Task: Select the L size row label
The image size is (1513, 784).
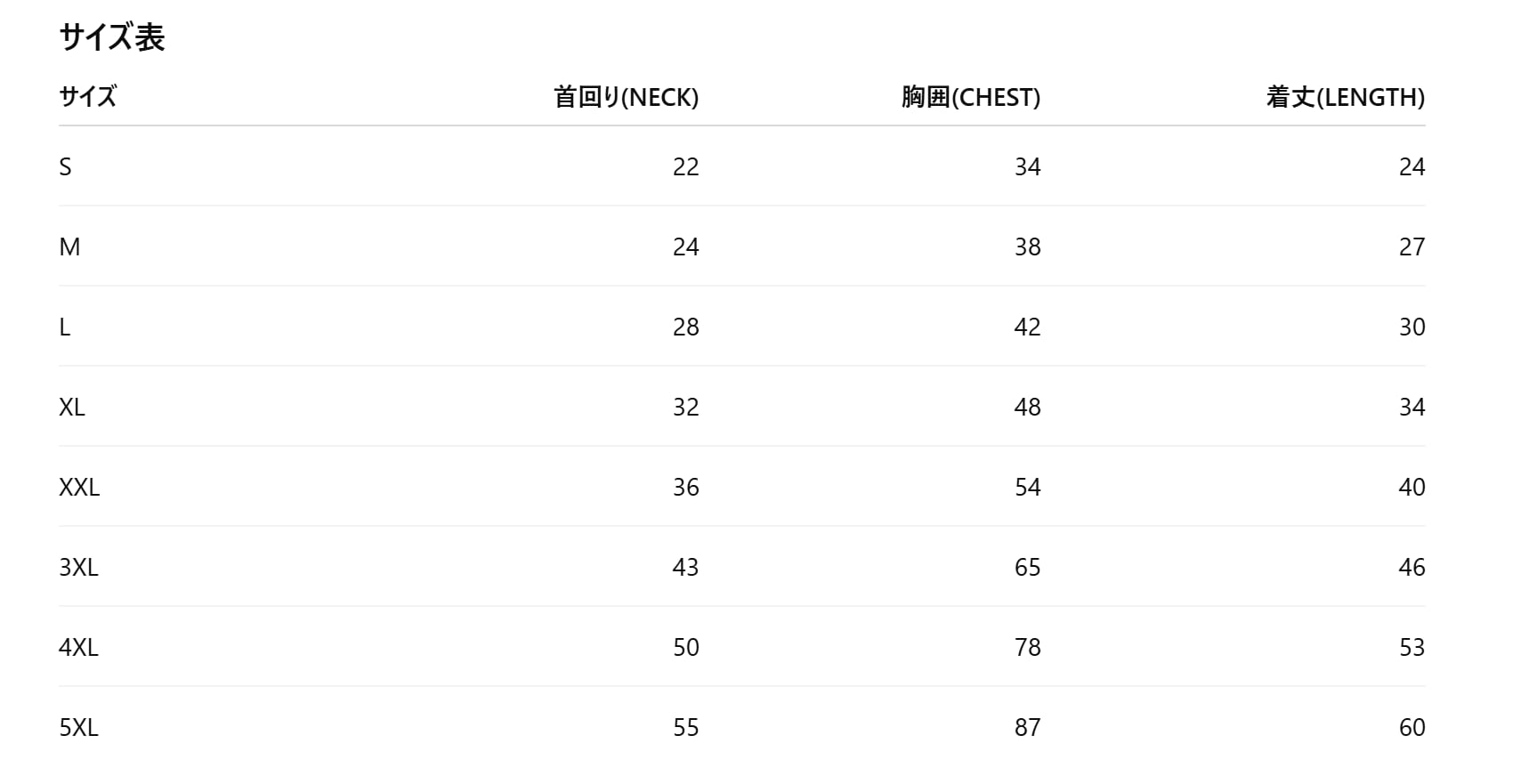Action: [64, 327]
